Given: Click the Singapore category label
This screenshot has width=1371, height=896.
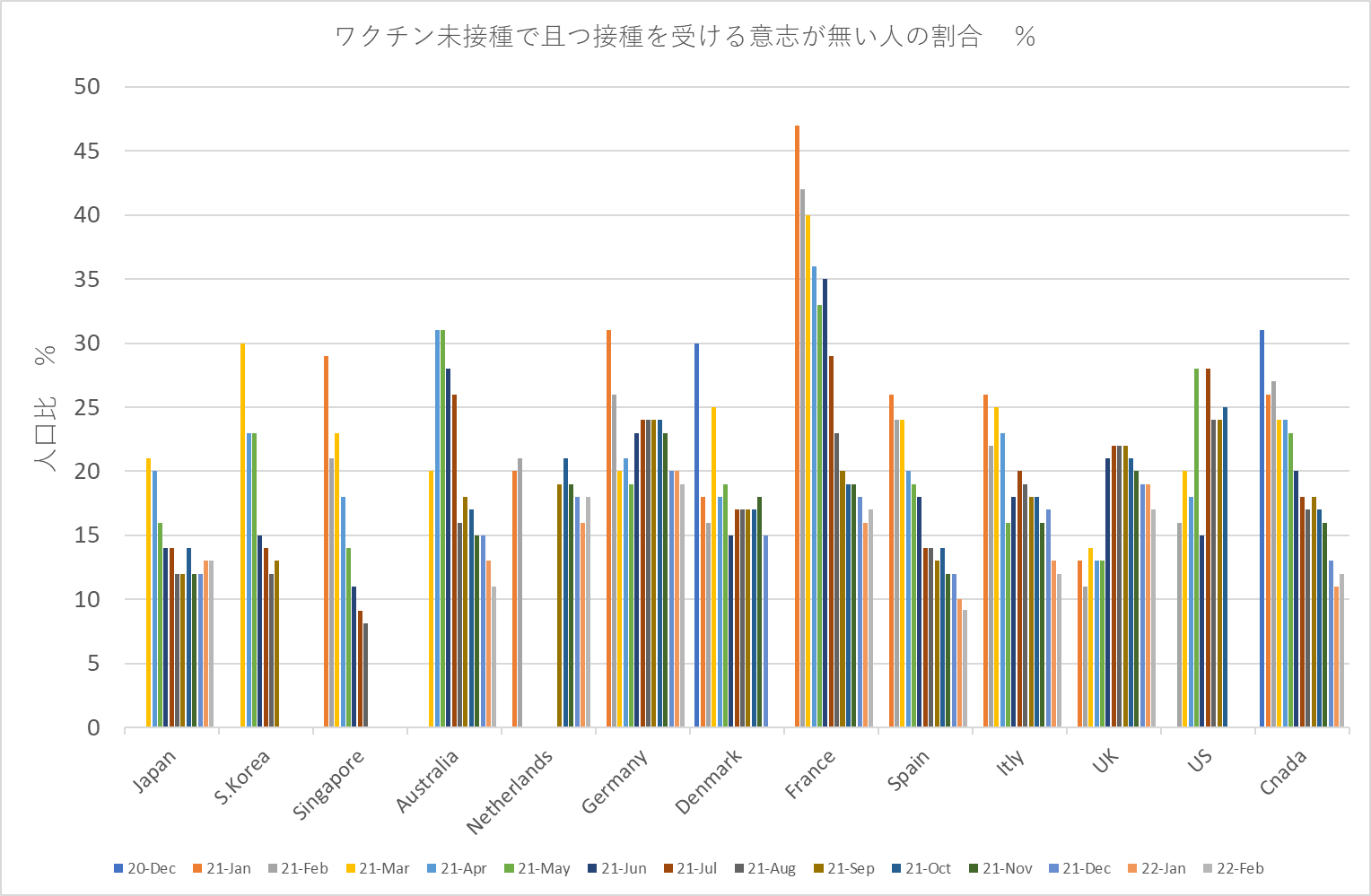Looking at the screenshot, I should [x=328, y=785].
